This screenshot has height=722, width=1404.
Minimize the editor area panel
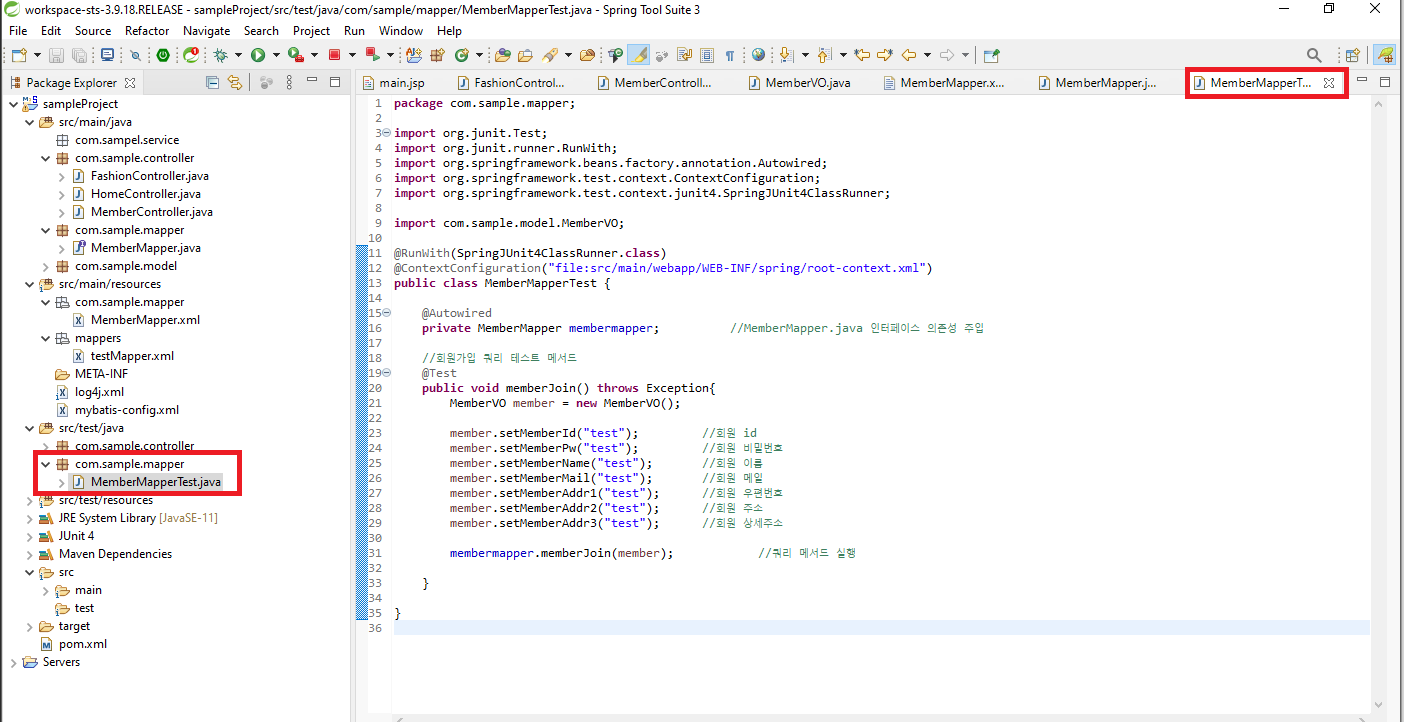click(x=1362, y=81)
